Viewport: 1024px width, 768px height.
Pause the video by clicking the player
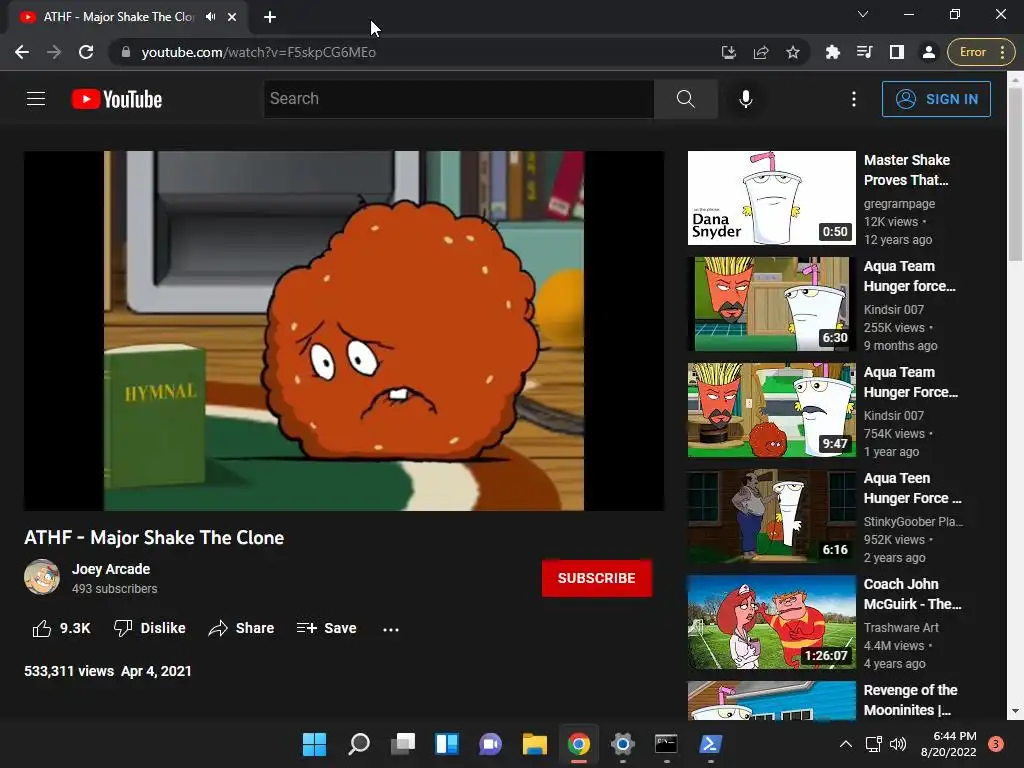344,330
